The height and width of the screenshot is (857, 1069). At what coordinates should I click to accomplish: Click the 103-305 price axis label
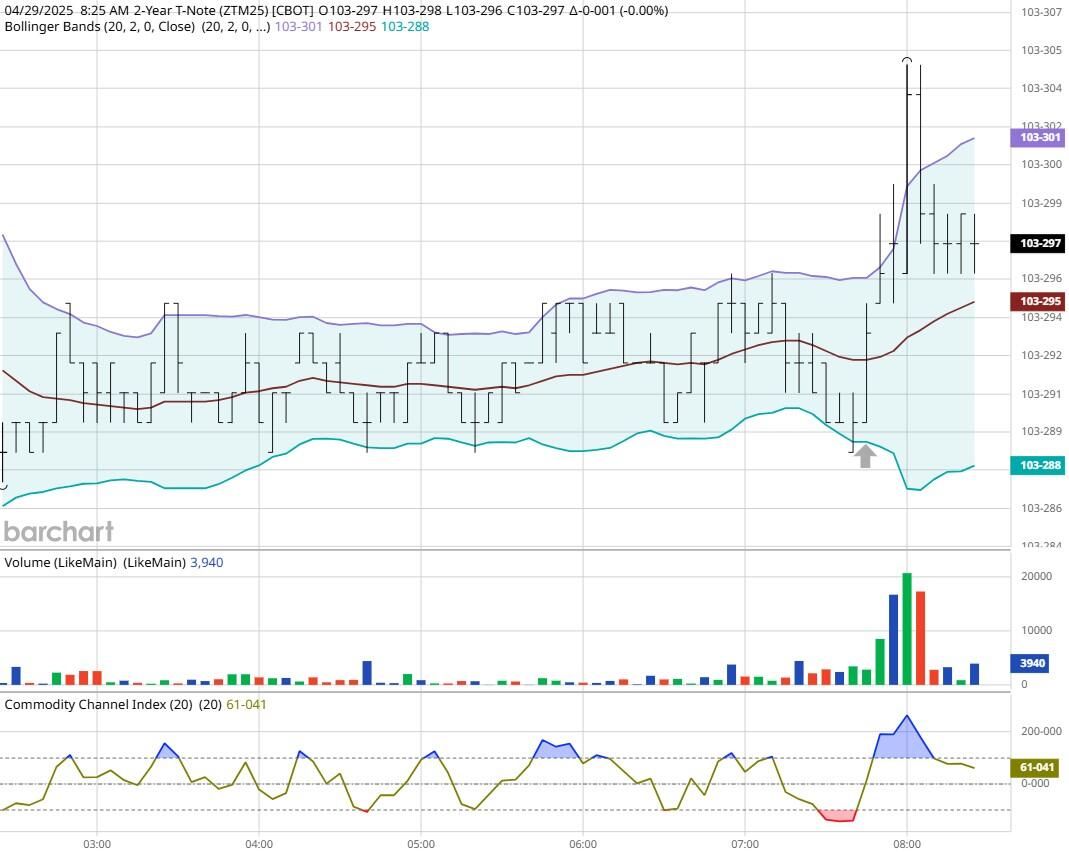(x=1040, y=50)
